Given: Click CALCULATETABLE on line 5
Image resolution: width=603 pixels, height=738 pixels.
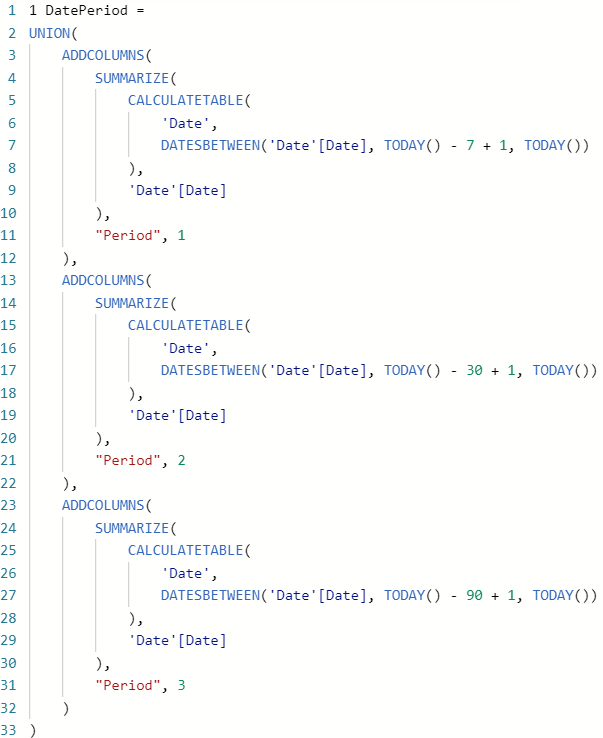Looking at the screenshot, I should (x=185, y=100).
